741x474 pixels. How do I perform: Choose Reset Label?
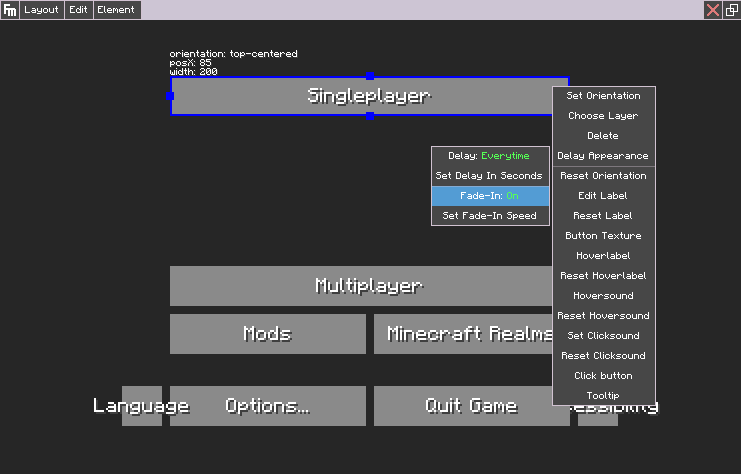603,215
